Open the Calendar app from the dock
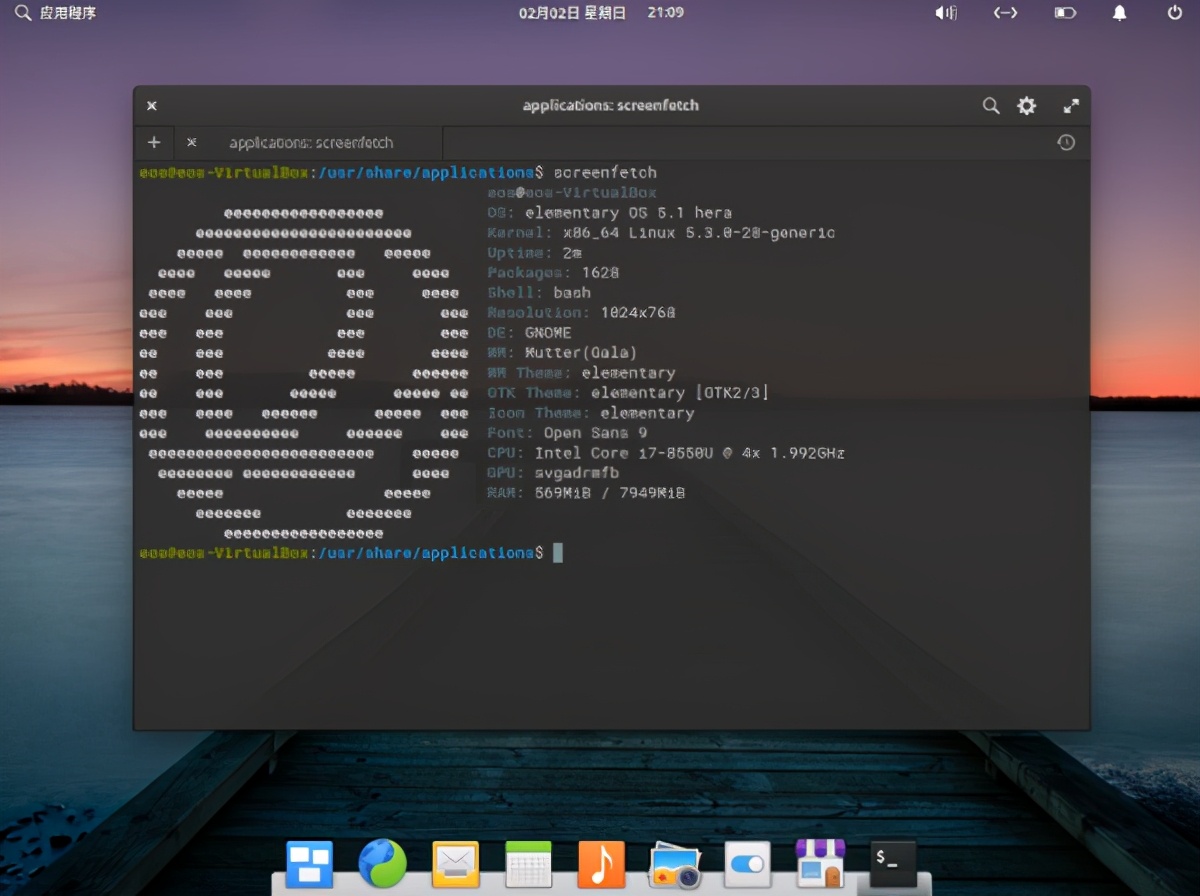This screenshot has width=1200, height=896. [x=528, y=861]
